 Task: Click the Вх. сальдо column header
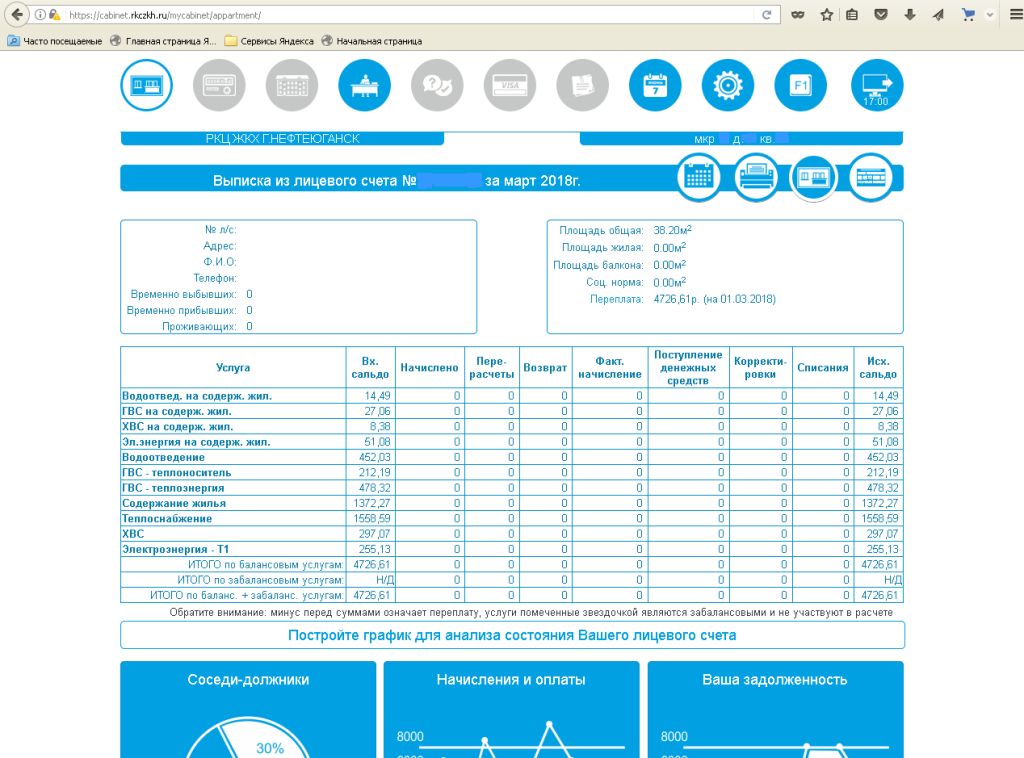(370, 368)
